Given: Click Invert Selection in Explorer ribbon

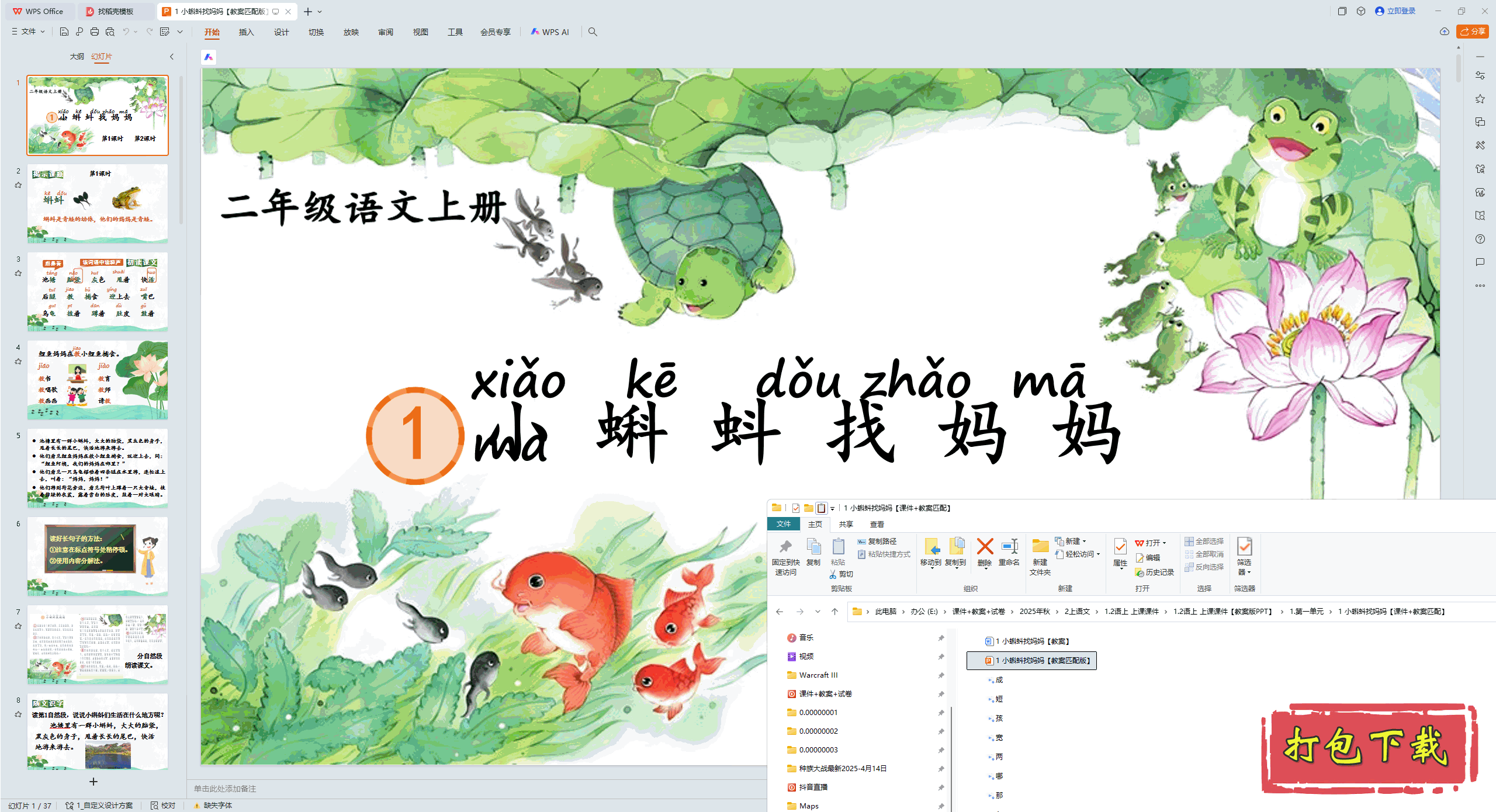Looking at the screenshot, I should (x=1204, y=567).
